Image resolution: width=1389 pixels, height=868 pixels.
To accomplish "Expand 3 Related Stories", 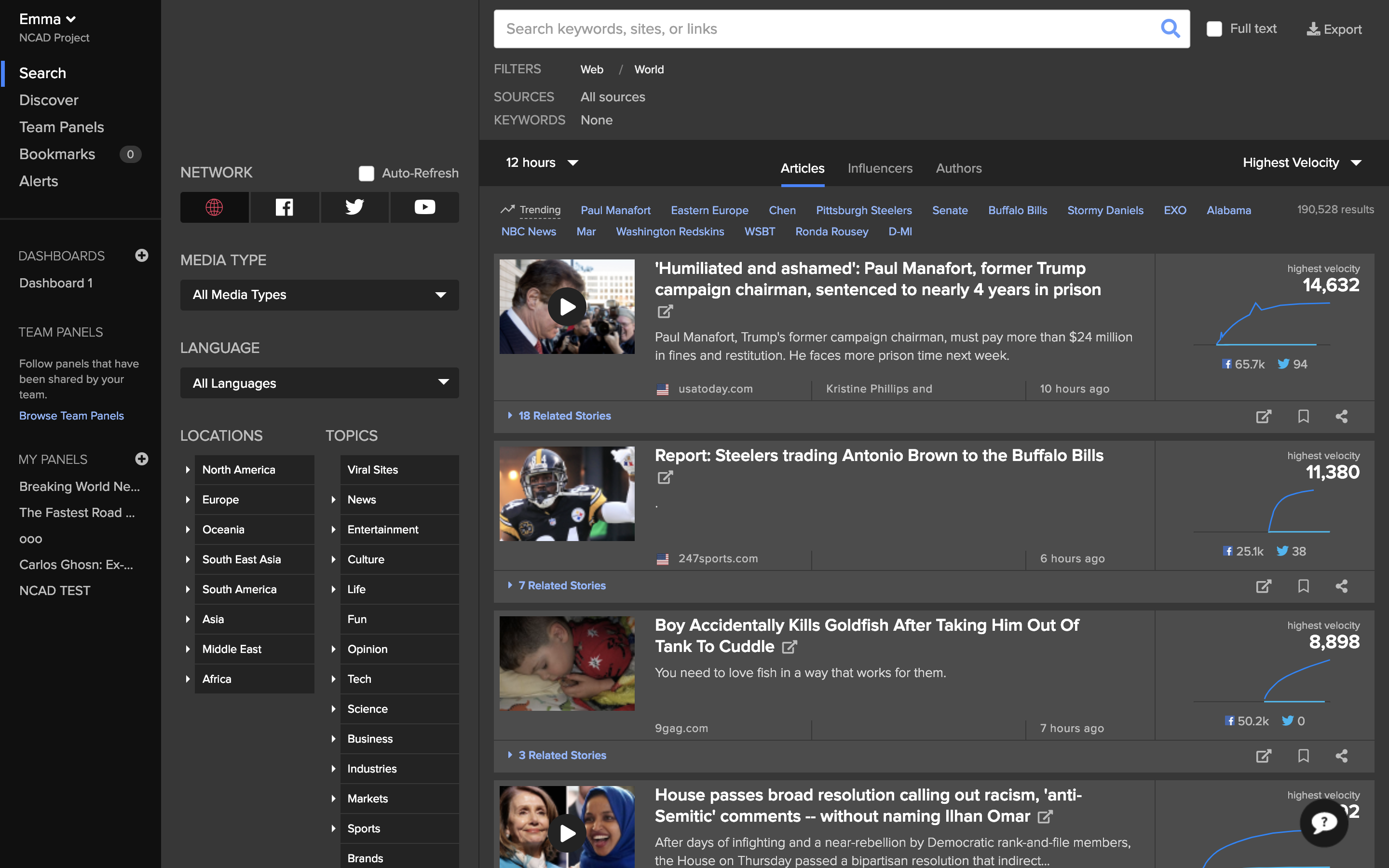I will point(557,755).
